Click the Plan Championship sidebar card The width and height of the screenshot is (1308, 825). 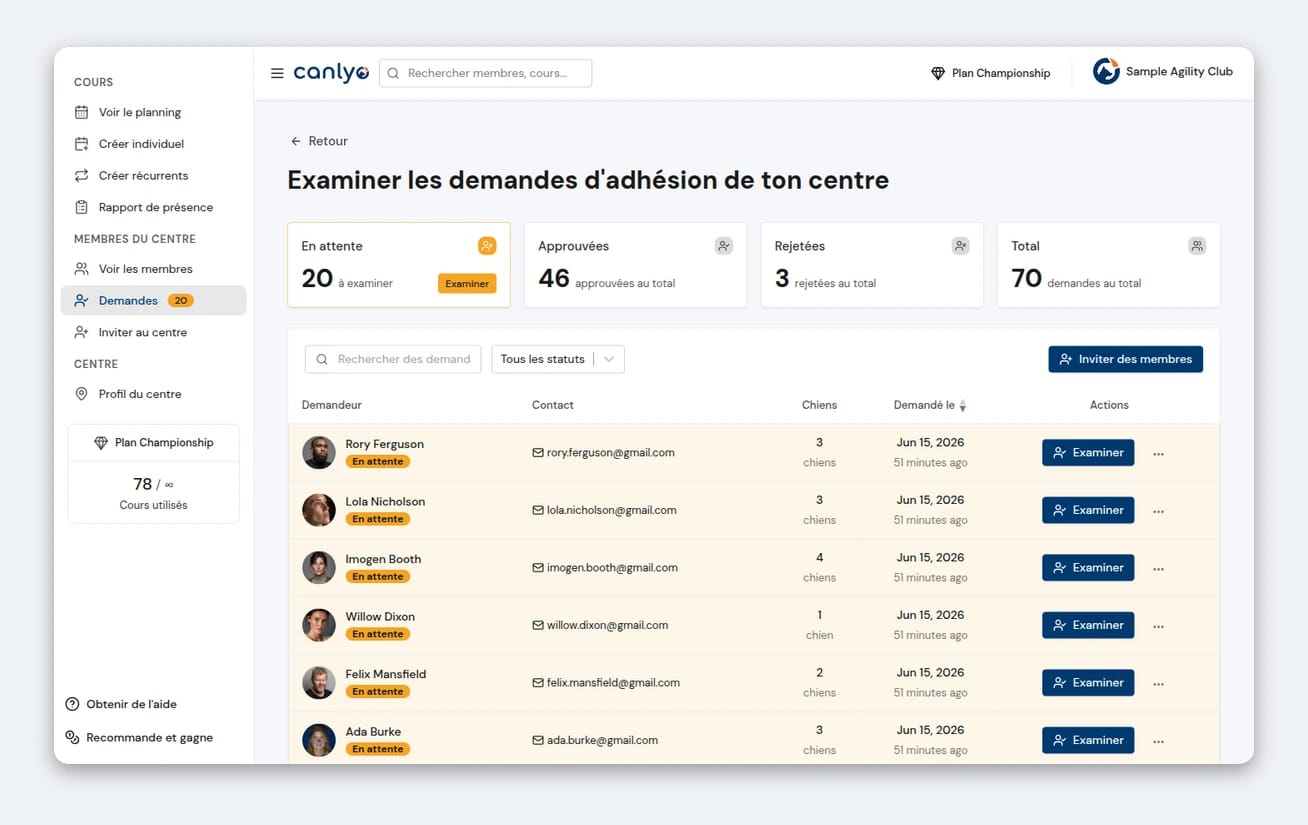click(153, 474)
